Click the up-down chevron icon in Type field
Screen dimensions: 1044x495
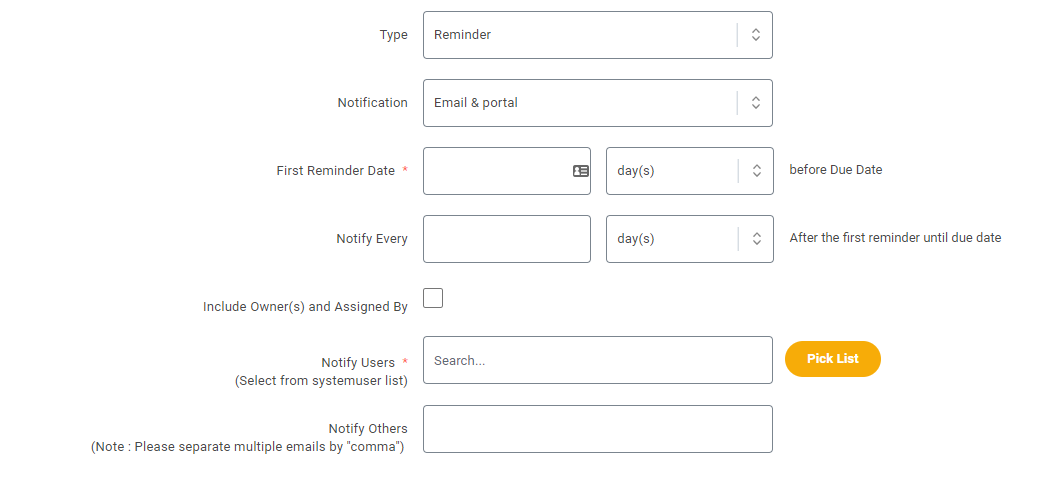click(x=756, y=35)
